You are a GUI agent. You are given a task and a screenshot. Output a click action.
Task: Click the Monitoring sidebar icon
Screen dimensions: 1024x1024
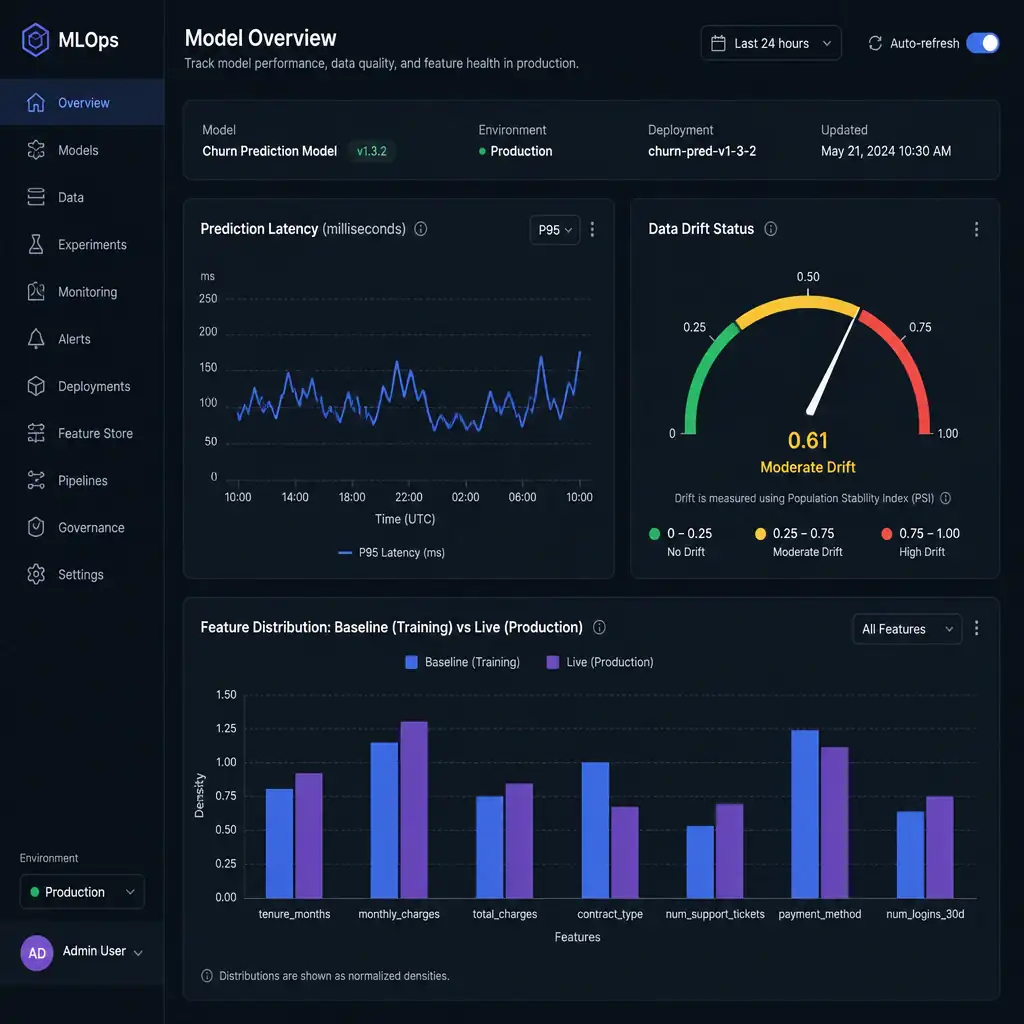click(x=36, y=292)
